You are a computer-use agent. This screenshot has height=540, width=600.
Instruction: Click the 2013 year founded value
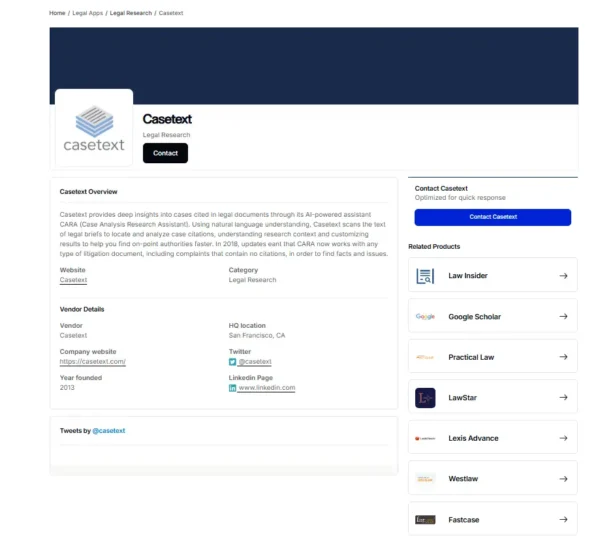click(x=67, y=388)
